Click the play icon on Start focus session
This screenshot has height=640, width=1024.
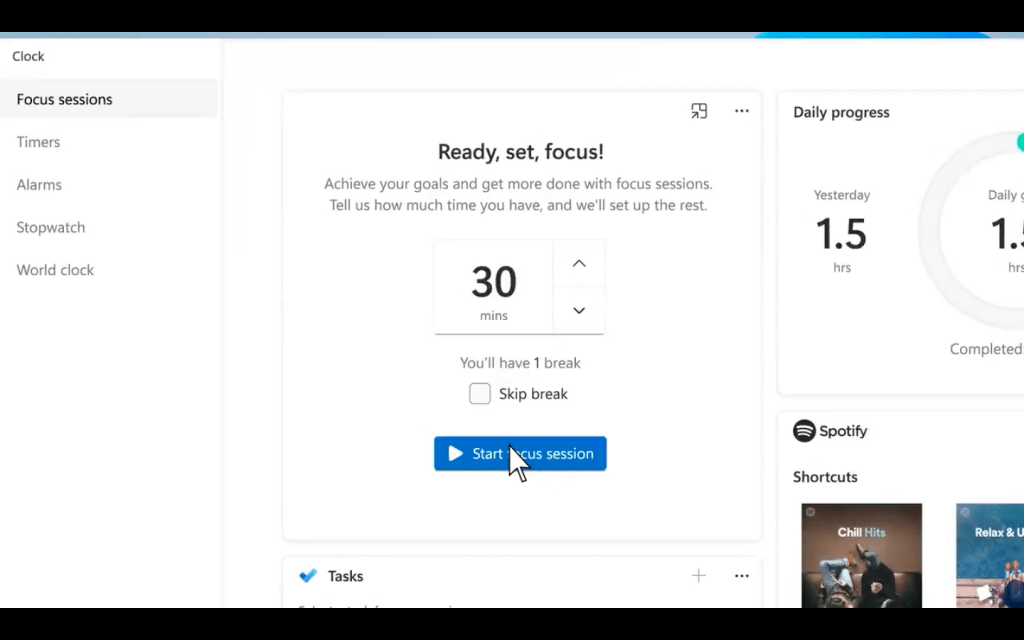click(x=455, y=453)
